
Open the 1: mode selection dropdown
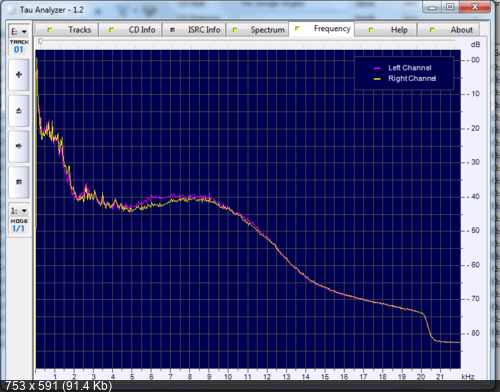coord(19,211)
